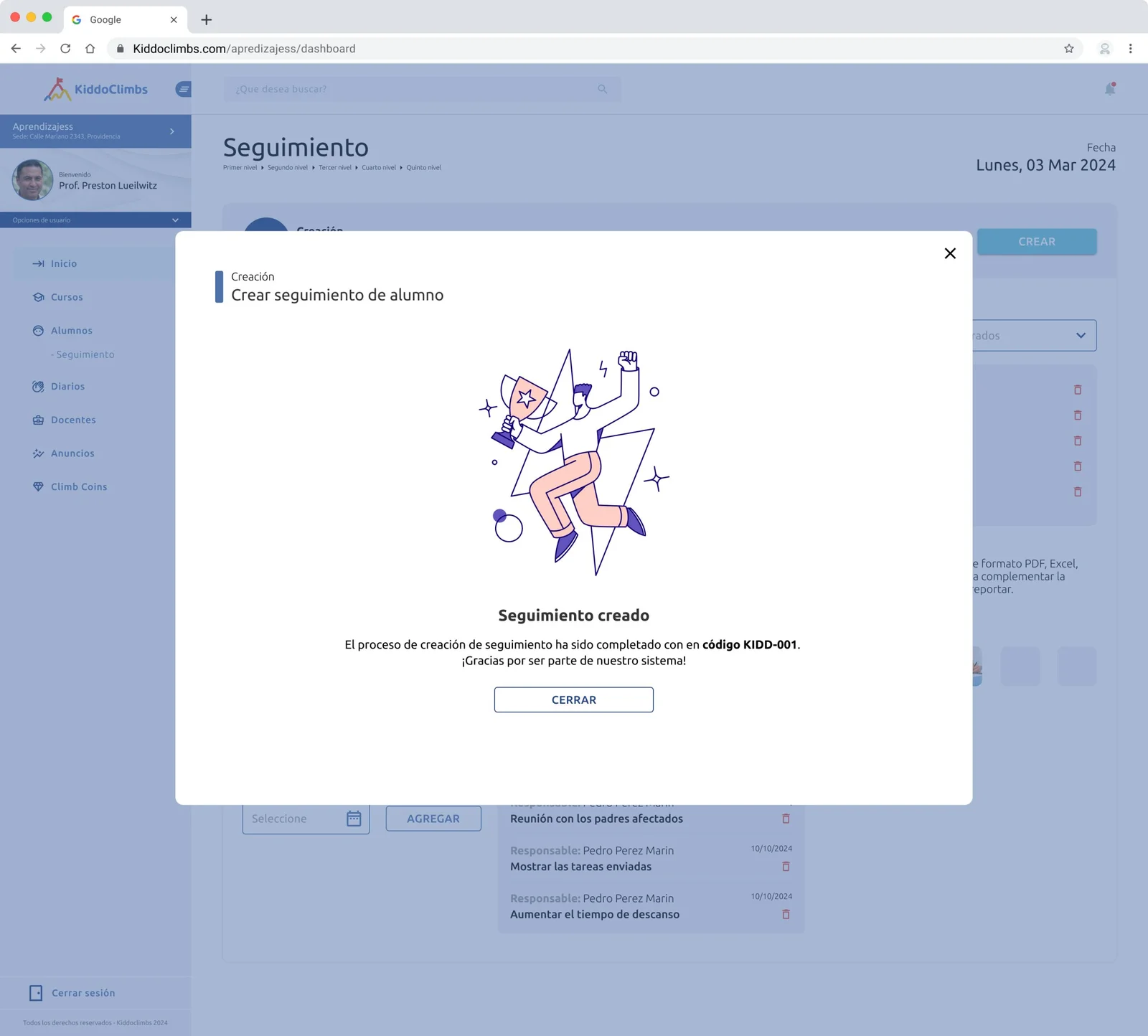1148x1036 pixels.
Task: Open the notifications bell icon
Action: 1110,89
